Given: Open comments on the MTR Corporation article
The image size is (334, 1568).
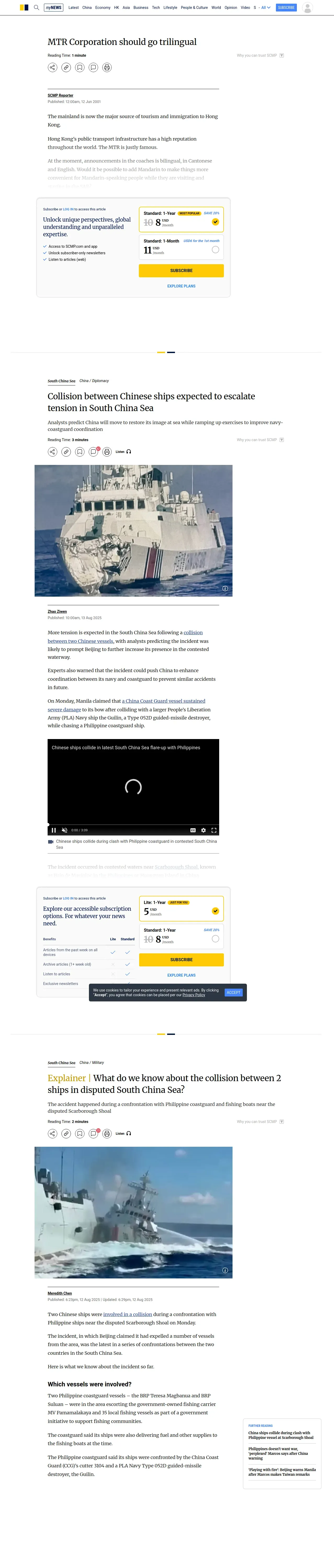Looking at the screenshot, I should tap(93, 68).
